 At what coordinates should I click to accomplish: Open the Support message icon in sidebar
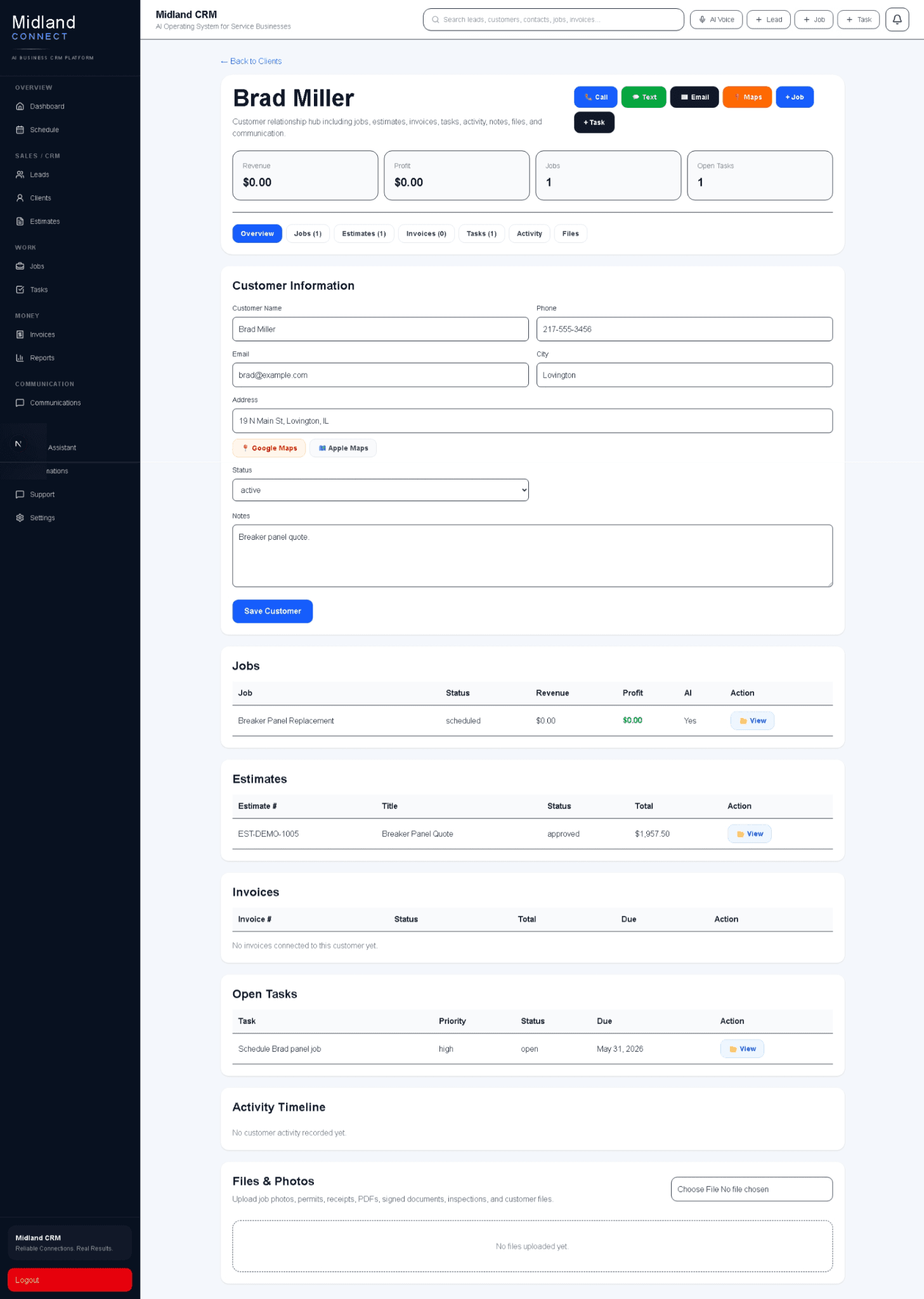20,495
